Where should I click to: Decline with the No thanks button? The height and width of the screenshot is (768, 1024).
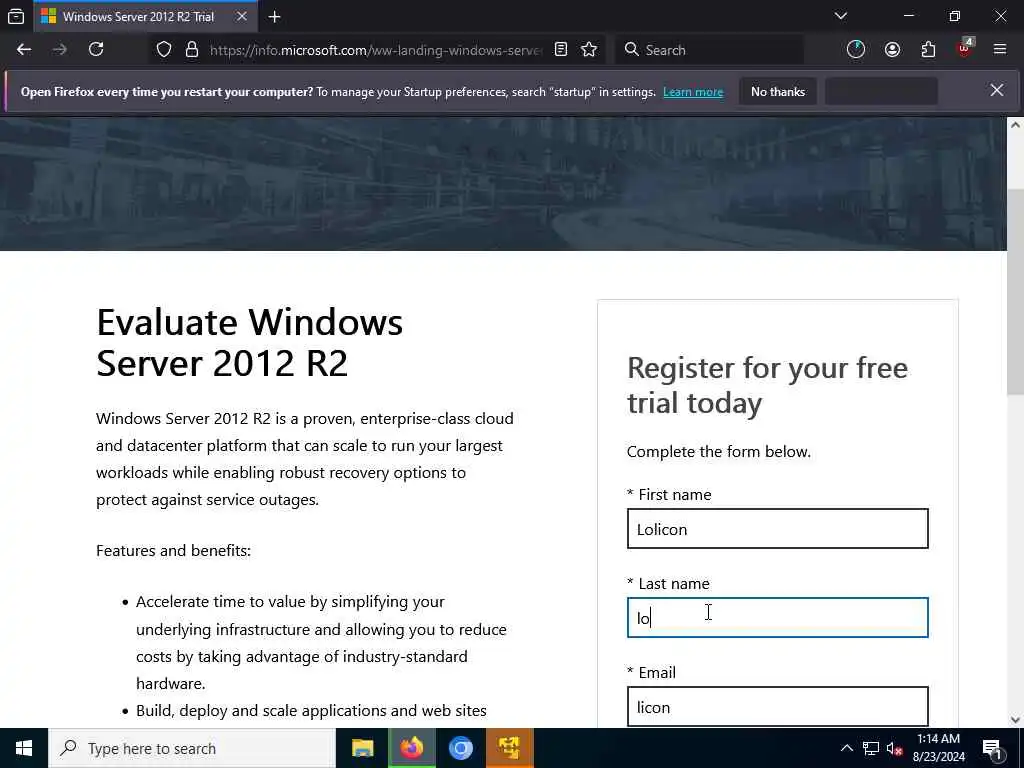778,92
